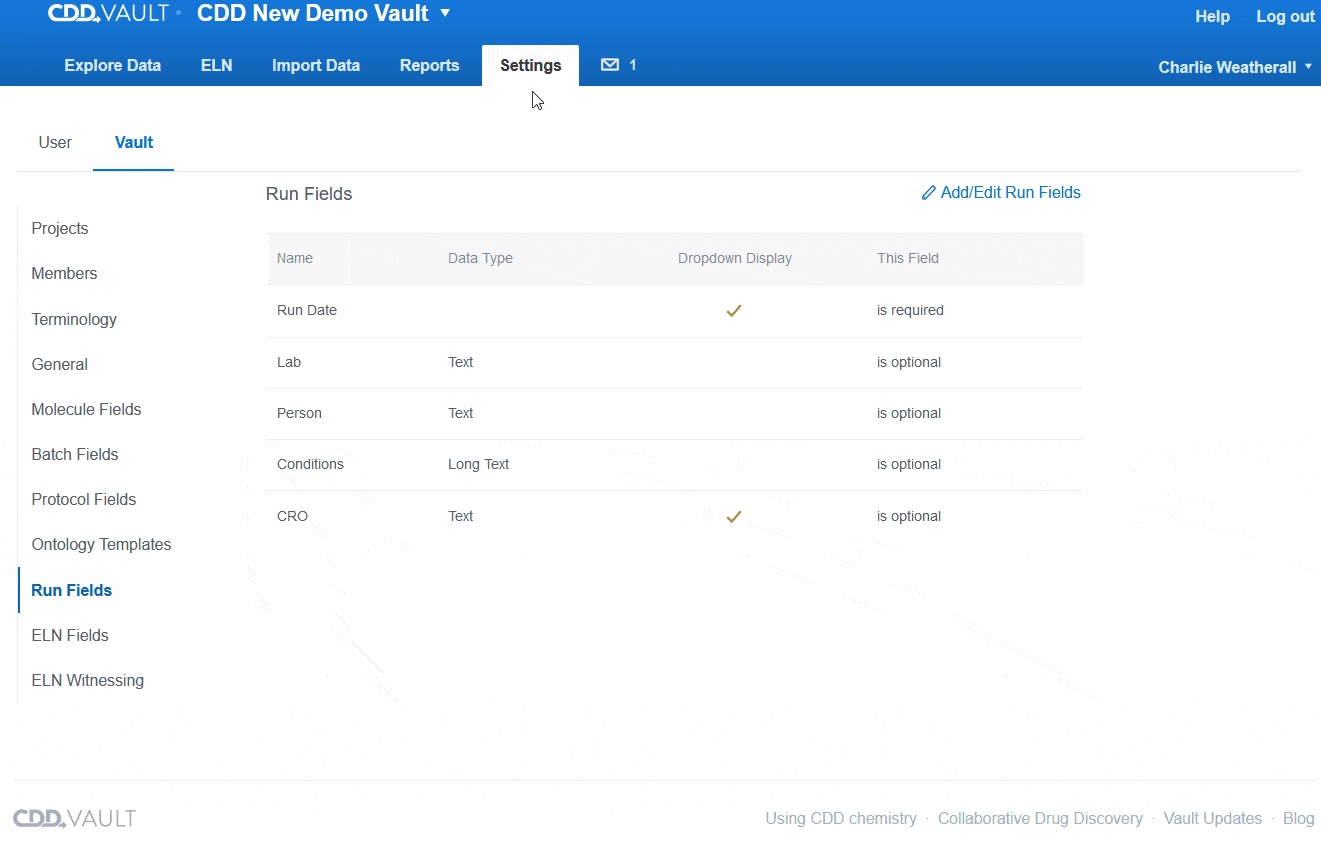The image size is (1321, 850).
Task: Click the This Field column header
Action: 908,258
